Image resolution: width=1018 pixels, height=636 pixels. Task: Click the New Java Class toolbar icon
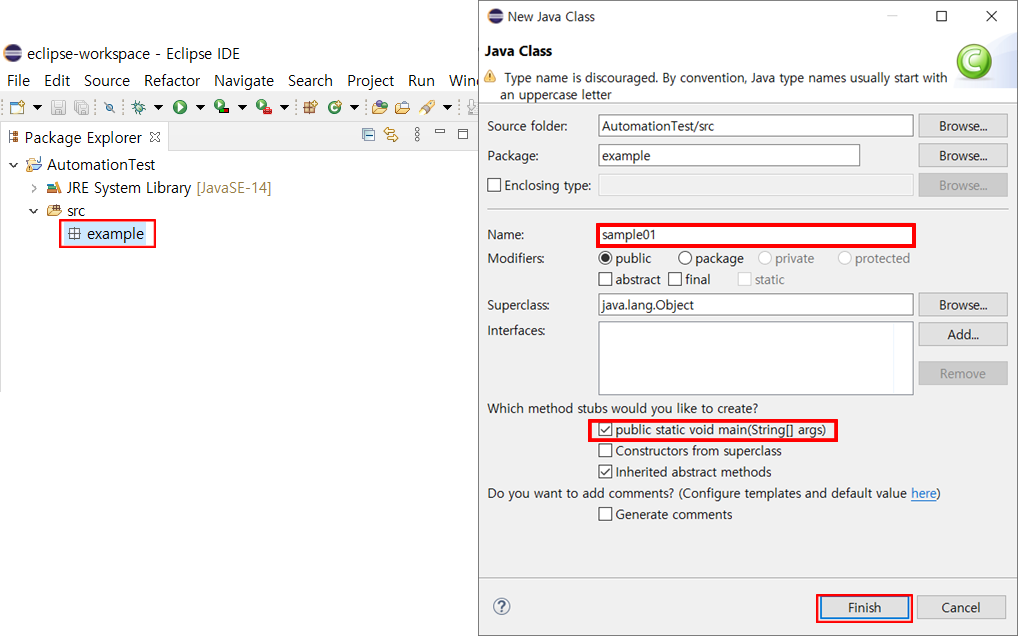(335, 107)
